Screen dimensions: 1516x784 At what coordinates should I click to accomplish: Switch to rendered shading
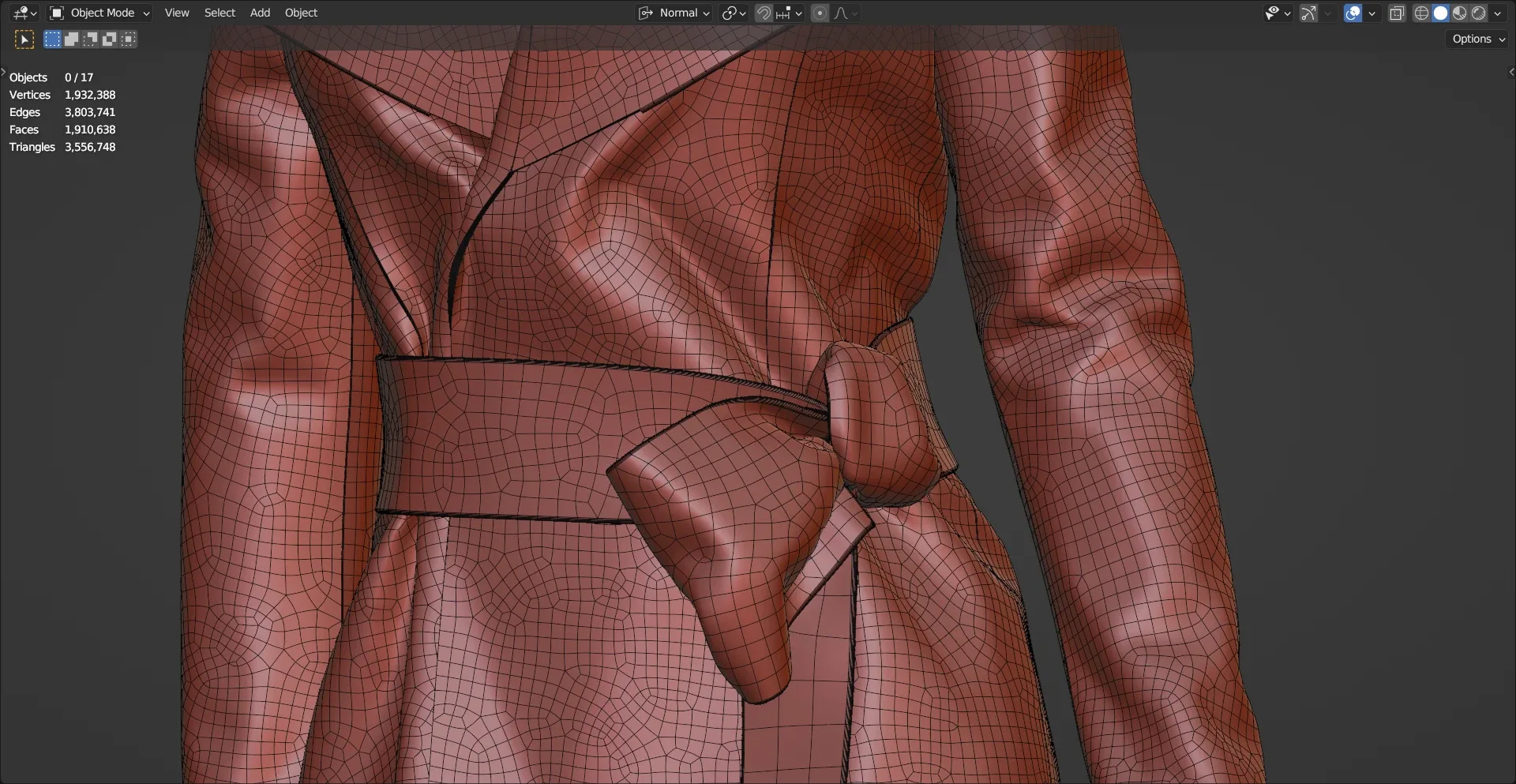pos(1478,13)
